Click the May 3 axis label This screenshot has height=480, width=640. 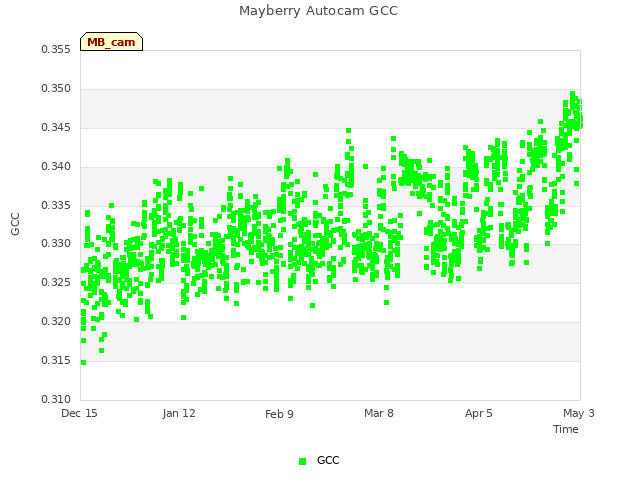tap(578, 413)
